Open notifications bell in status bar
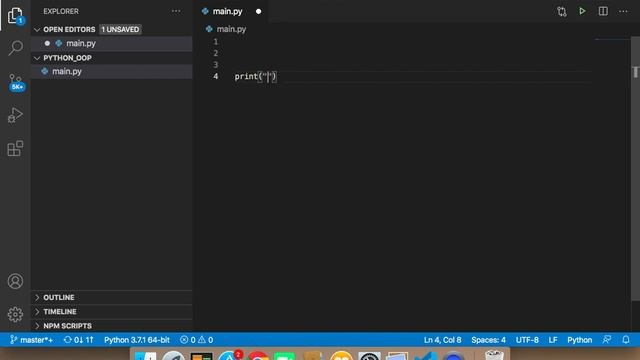Viewport: 640px width, 360px height. click(x=626, y=340)
